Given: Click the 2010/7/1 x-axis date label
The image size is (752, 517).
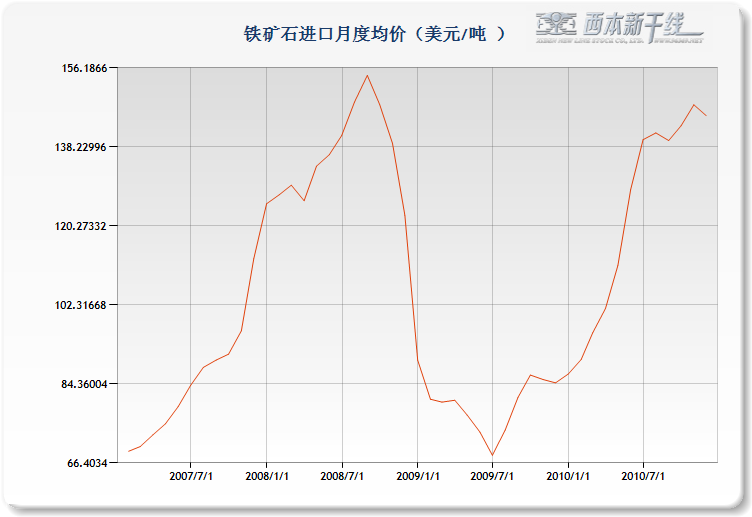Looking at the screenshot, I should (x=644, y=477).
